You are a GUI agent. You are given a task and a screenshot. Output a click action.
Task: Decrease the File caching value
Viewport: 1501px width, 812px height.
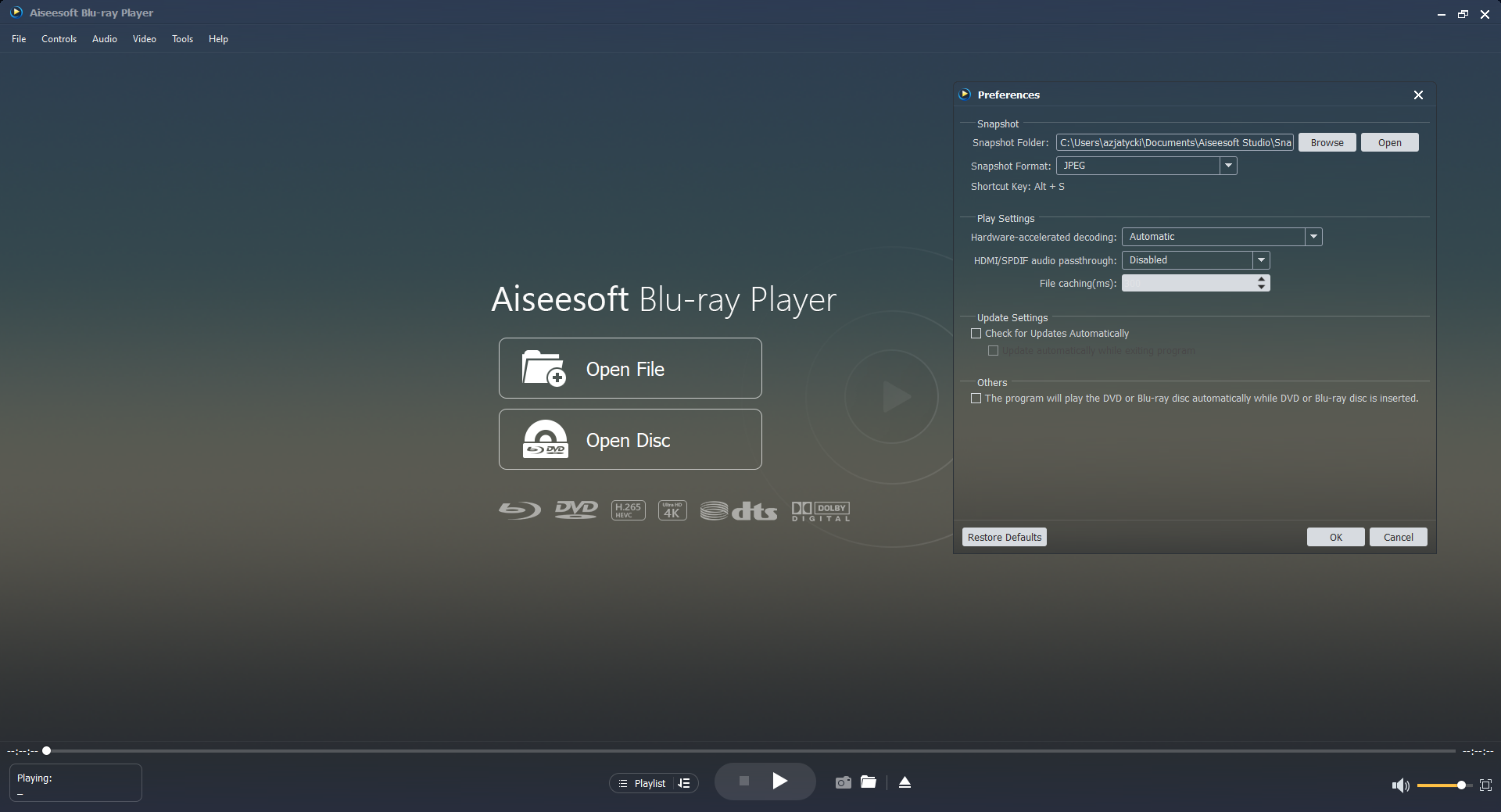1261,288
